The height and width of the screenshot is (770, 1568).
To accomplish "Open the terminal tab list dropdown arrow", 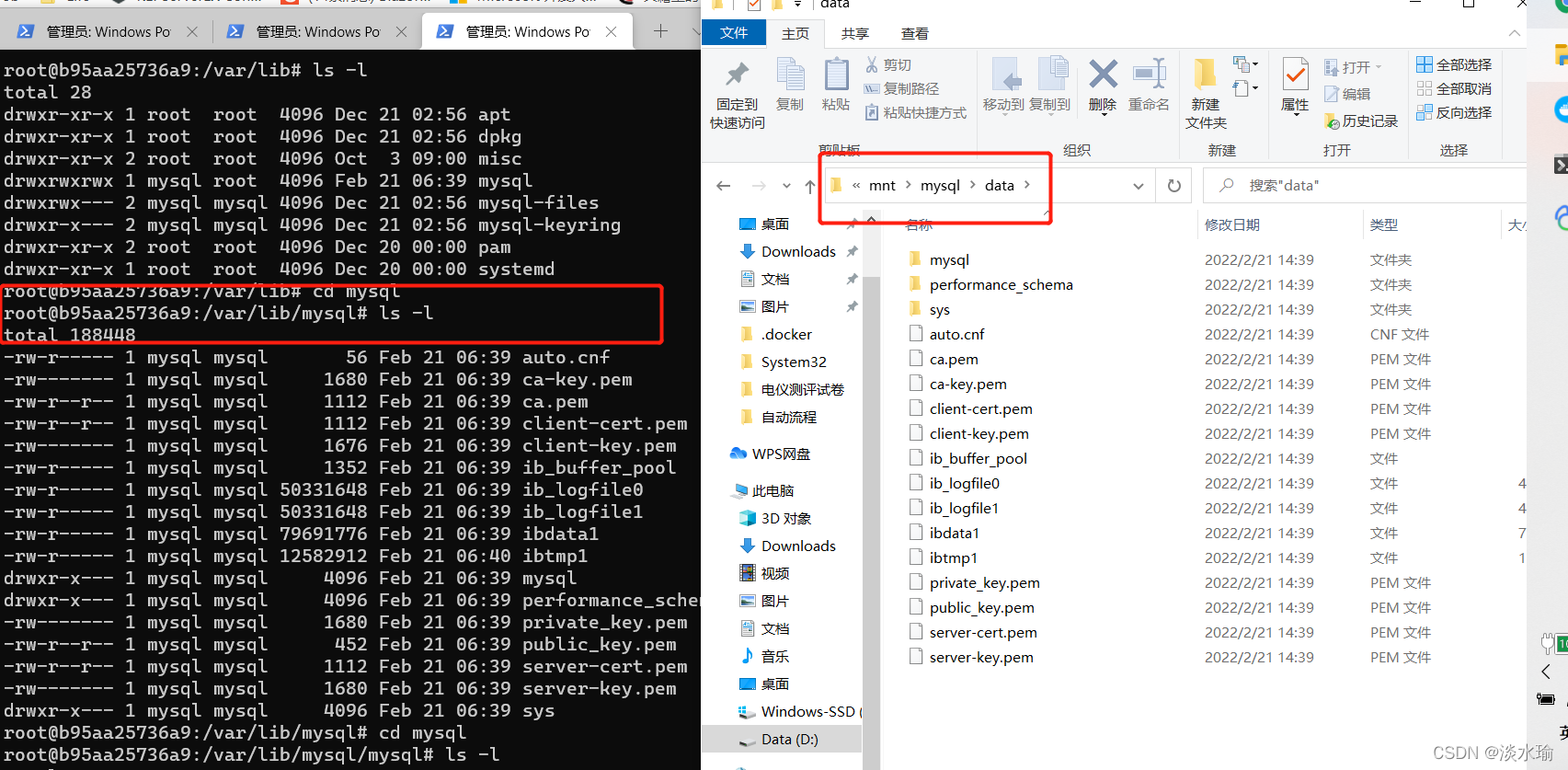I will (696, 31).
